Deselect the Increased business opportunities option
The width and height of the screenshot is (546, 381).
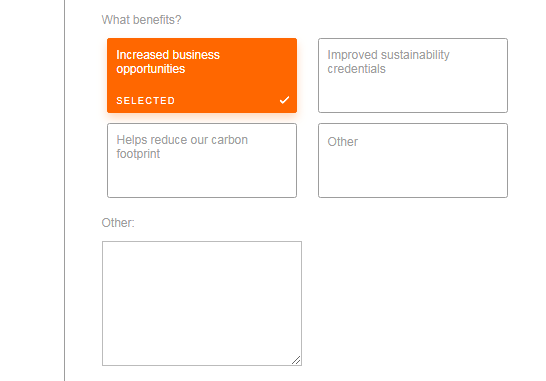202,76
